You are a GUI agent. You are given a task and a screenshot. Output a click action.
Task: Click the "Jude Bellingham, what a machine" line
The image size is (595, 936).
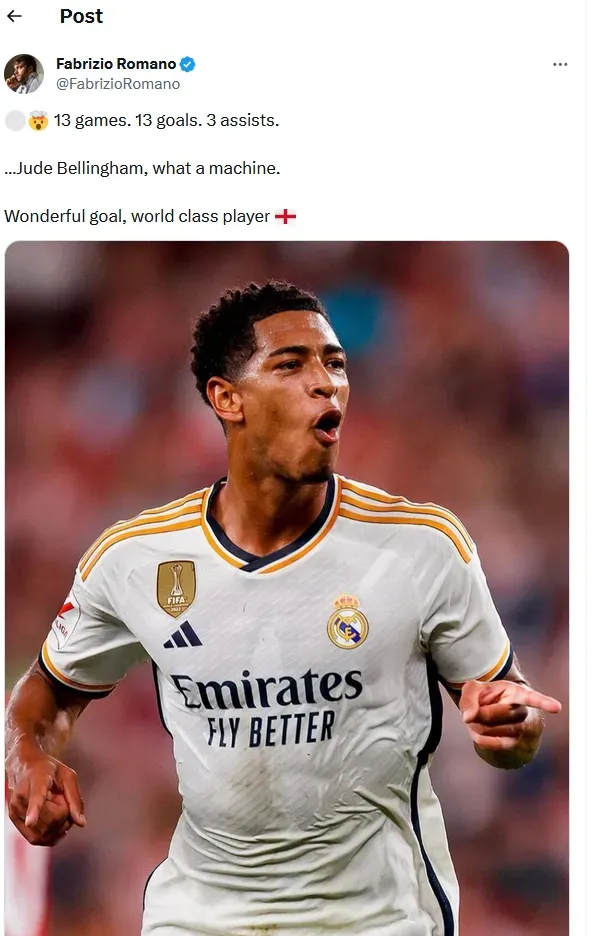tap(142, 168)
